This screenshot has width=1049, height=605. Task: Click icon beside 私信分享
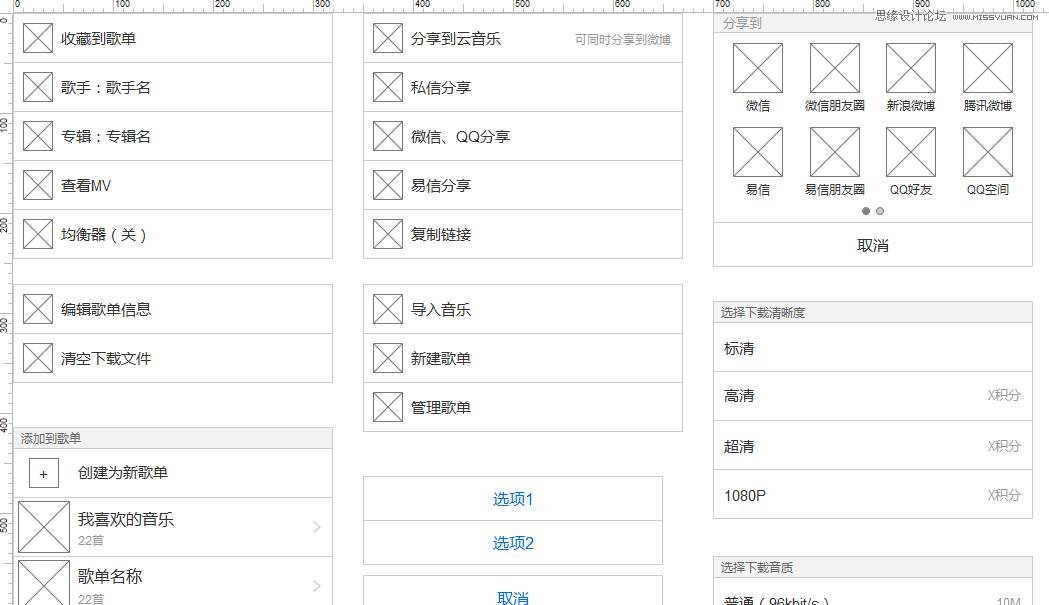click(388, 87)
